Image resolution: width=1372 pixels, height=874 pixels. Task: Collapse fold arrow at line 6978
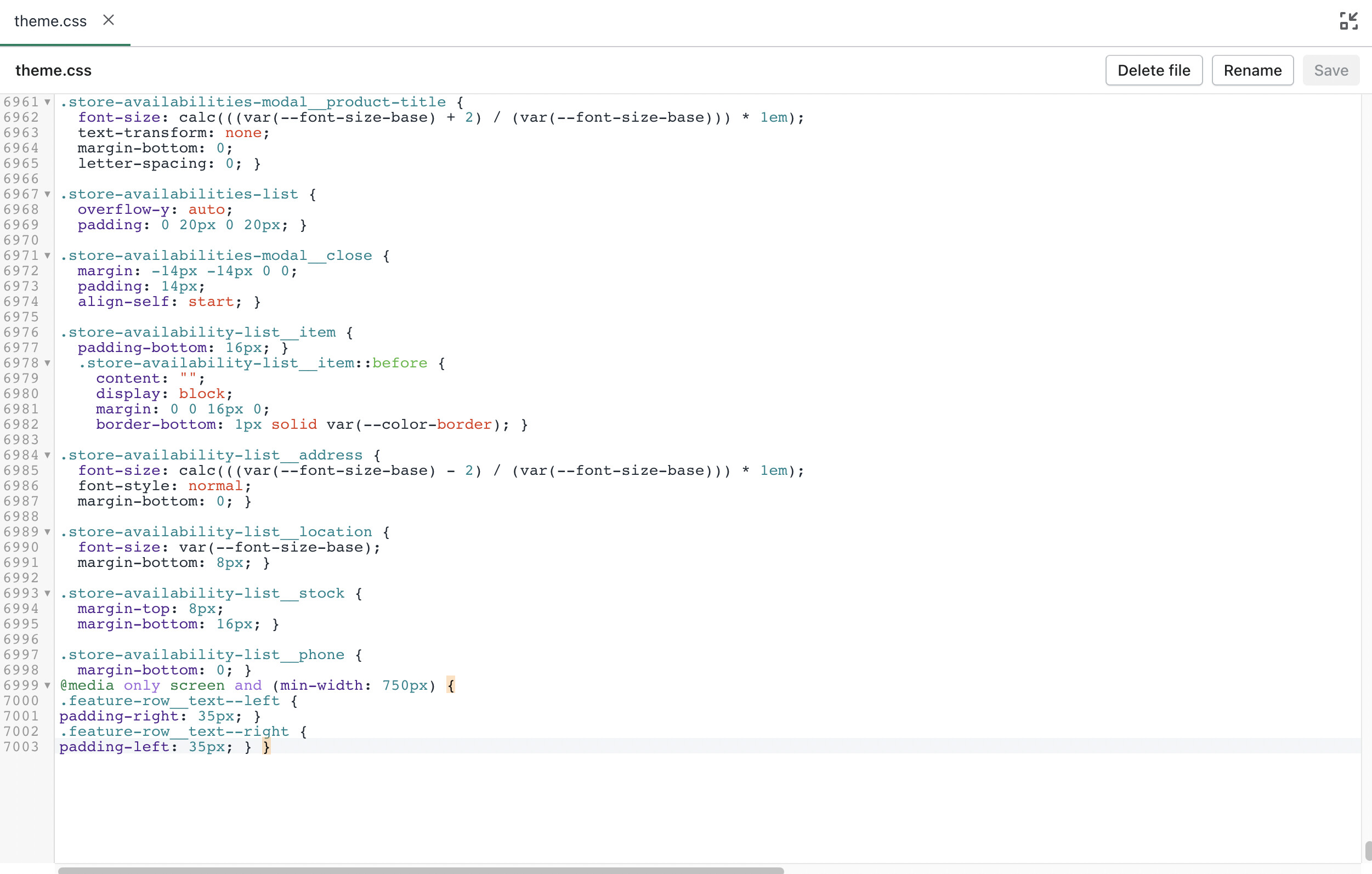[48, 363]
